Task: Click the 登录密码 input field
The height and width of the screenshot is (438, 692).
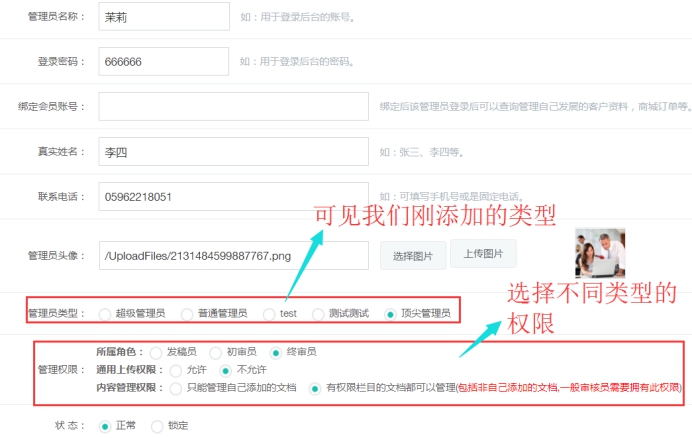Action: (x=164, y=61)
